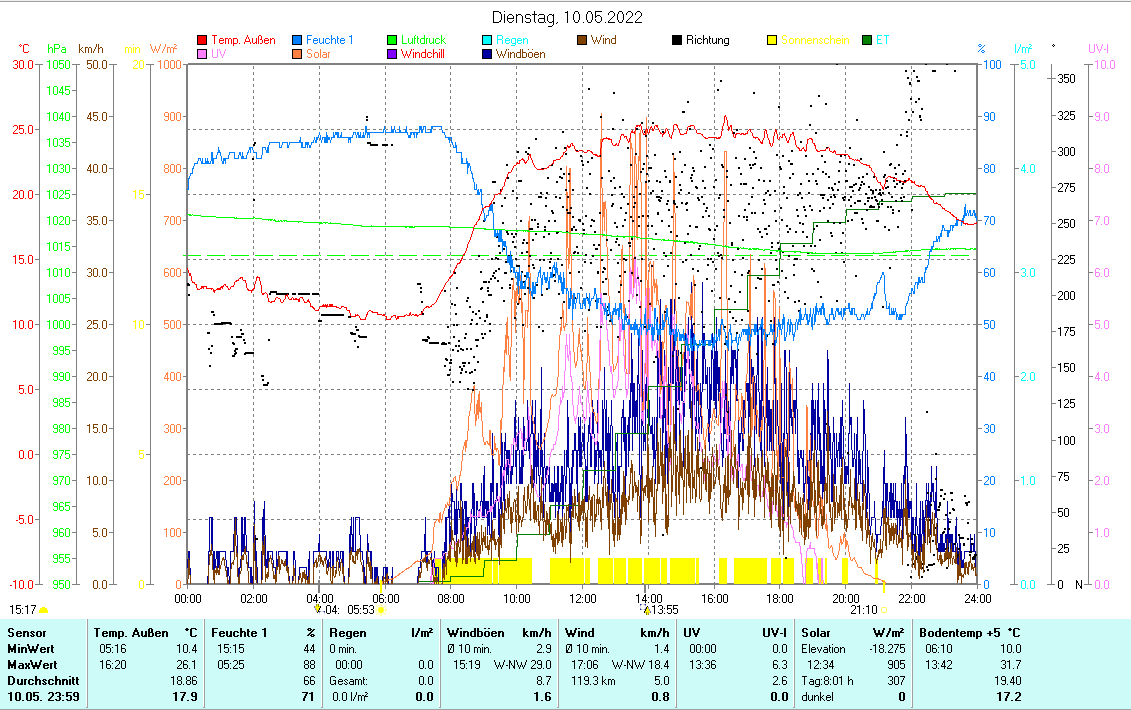Select the green Luftdruck legend marker

coord(393,41)
